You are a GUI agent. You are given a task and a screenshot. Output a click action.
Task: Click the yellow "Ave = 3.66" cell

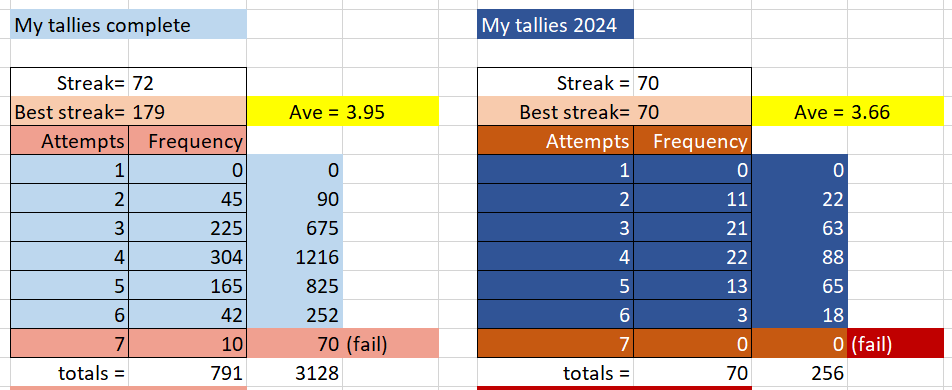(x=851, y=112)
